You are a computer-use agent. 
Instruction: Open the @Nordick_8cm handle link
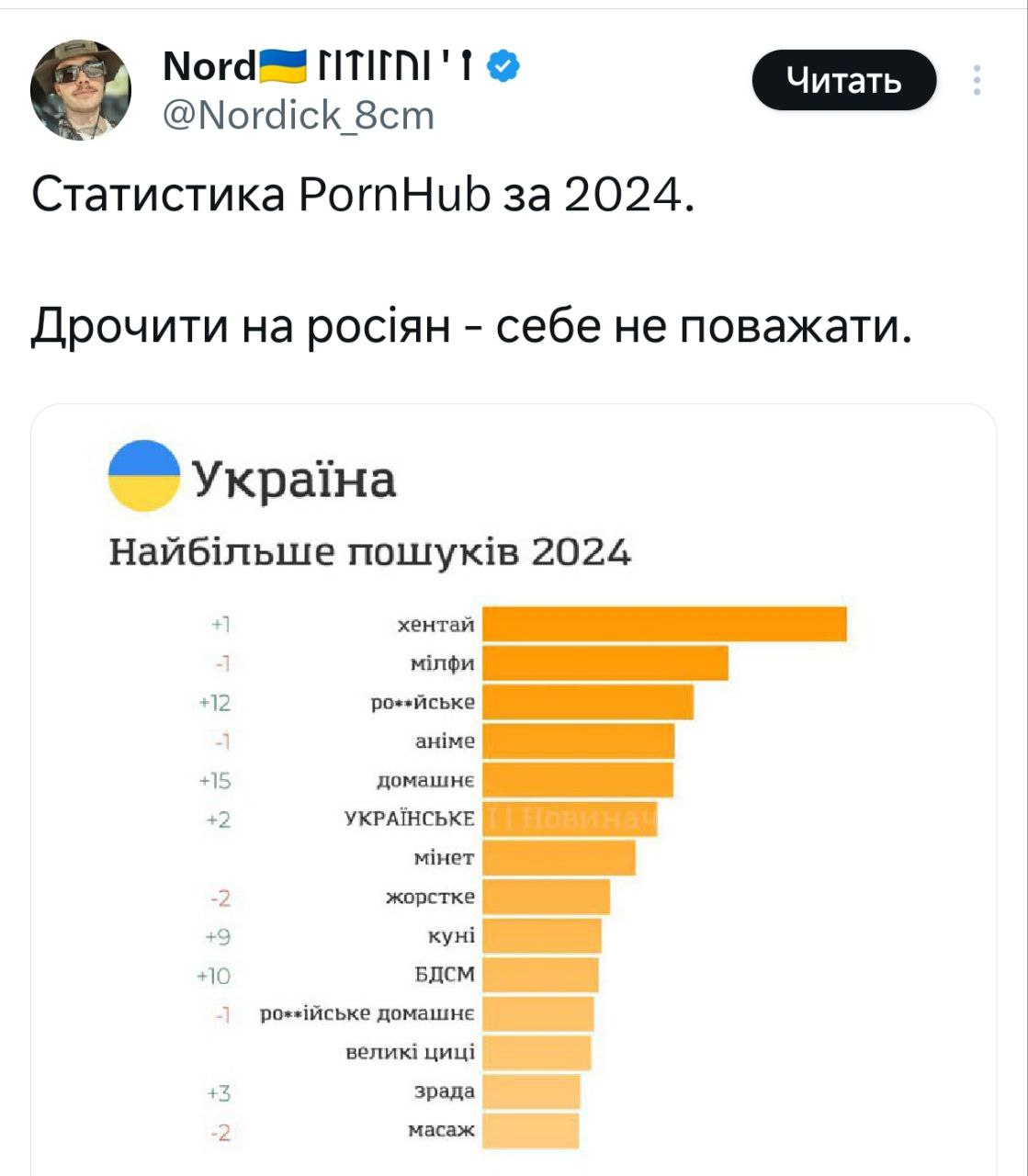click(x=298, y=116)
